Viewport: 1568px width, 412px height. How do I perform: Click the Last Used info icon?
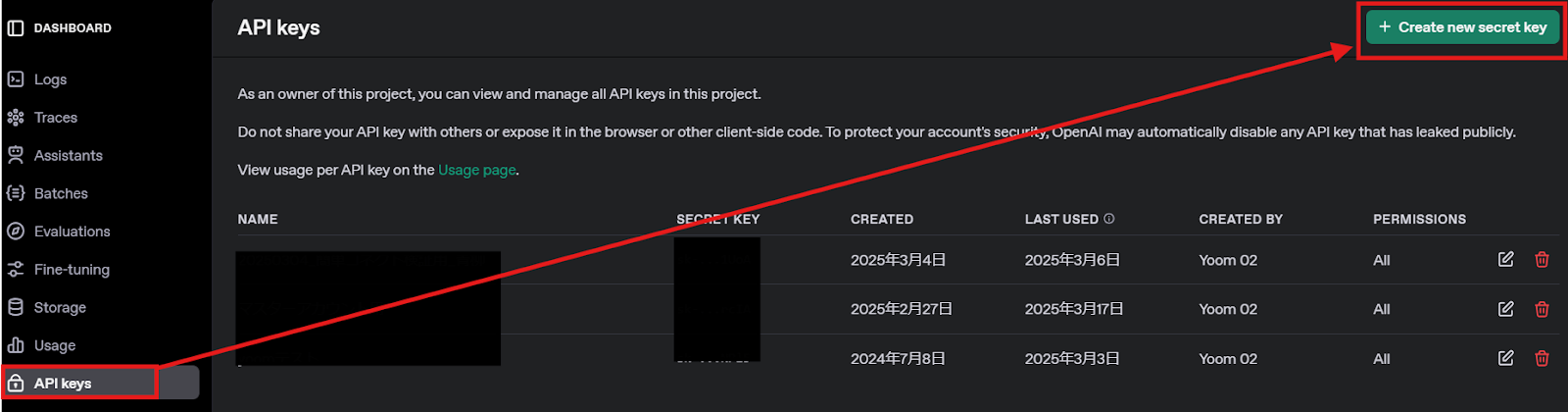[x=1109, y=219]
